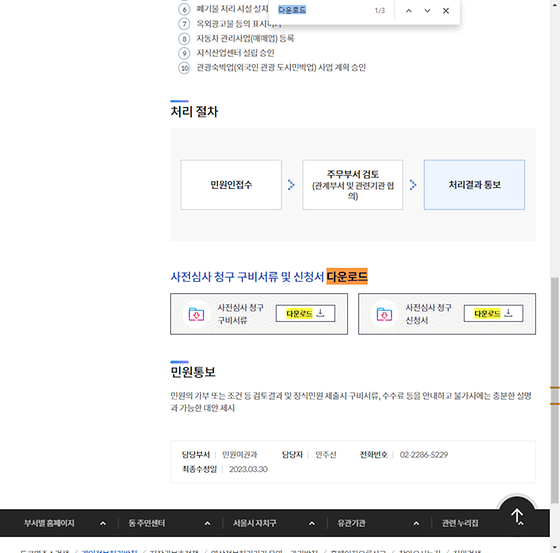Image resolution: width=560 pixels, height=553 pixels.
Task: Click the 처리 절차 section heading
Action: tap(194, 111)
